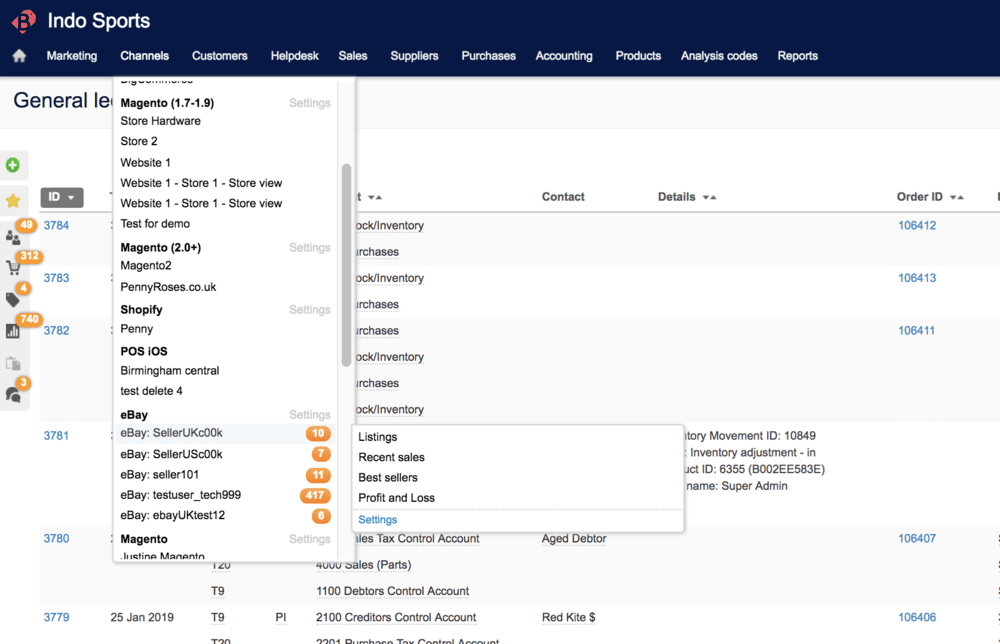Sort by the Details column arrows
Image resolution: width=1000 pixels, height=644 pixels.
(709, 198)
